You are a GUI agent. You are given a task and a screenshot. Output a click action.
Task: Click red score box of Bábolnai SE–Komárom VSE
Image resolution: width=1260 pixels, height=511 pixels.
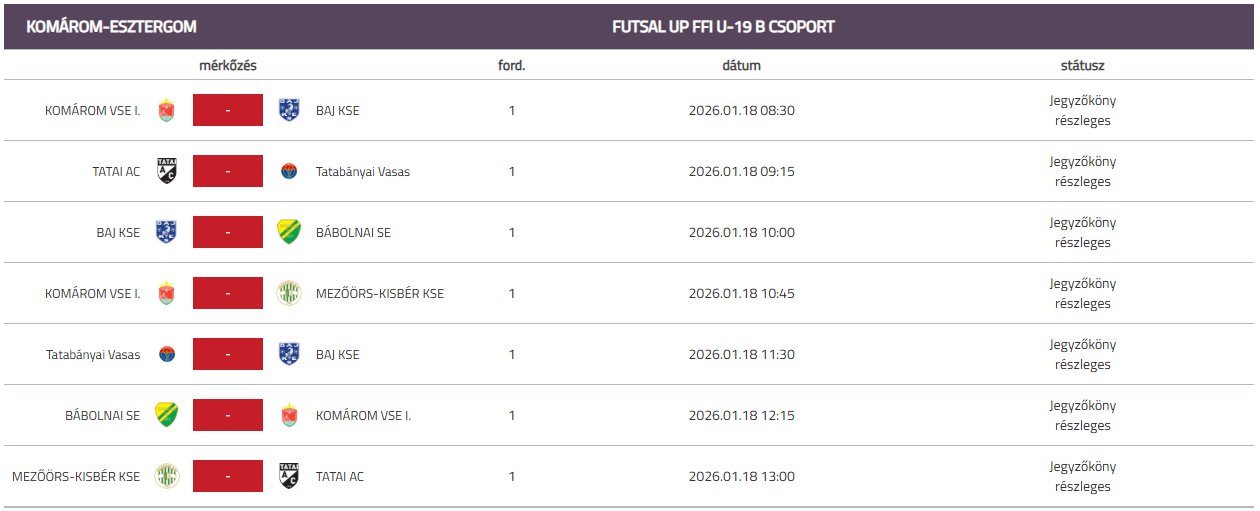(x=228, y=415)
